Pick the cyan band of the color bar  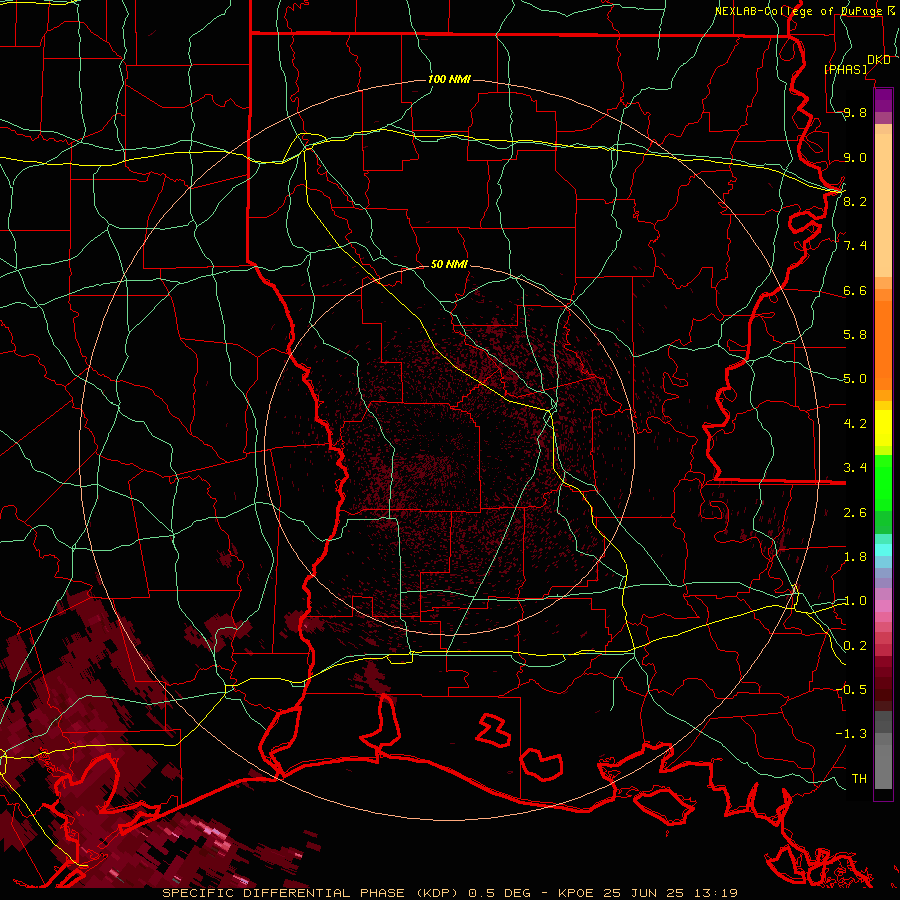coord(883,550)
